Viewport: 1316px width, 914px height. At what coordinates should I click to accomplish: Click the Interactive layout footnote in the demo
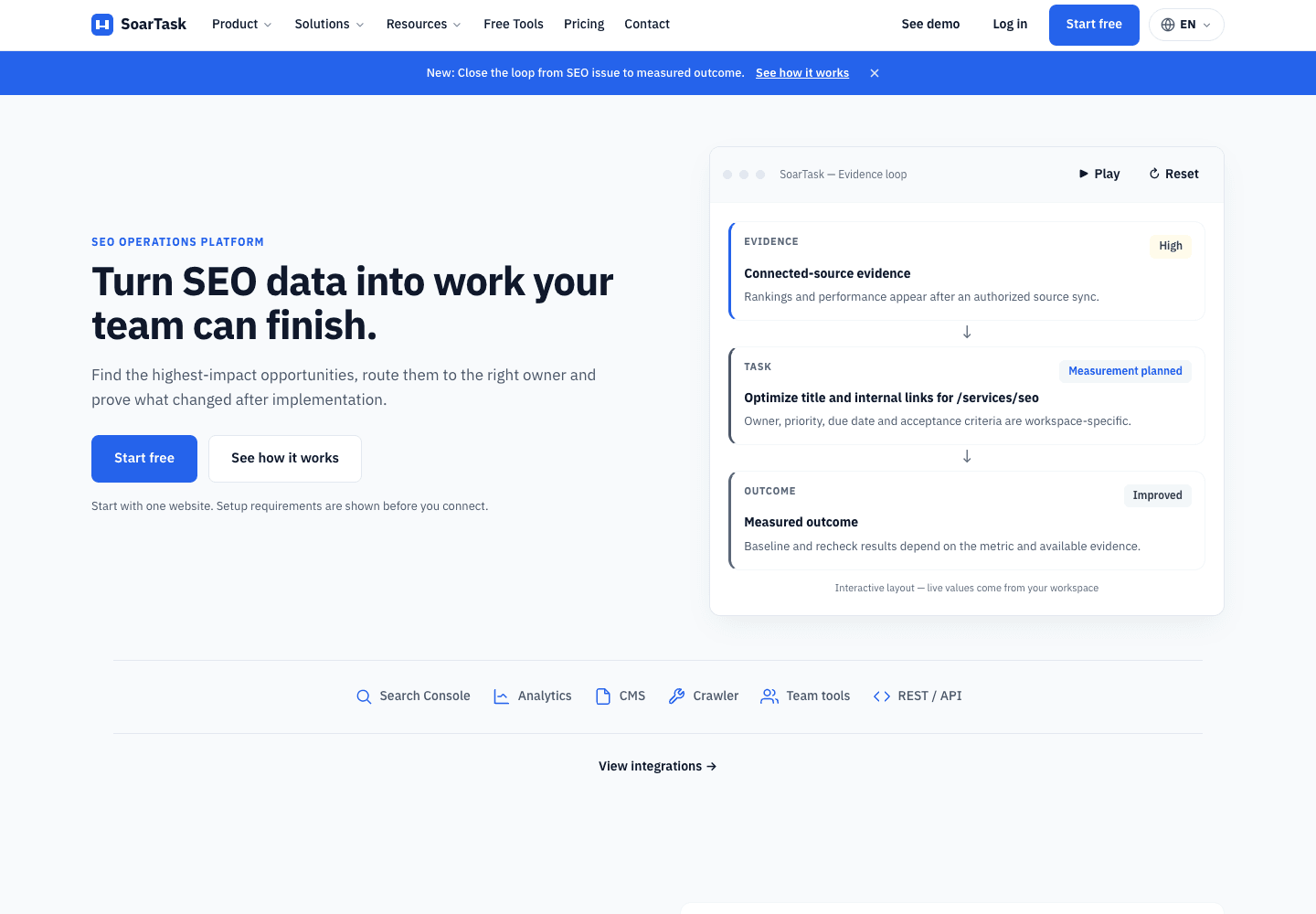point(967,589)
